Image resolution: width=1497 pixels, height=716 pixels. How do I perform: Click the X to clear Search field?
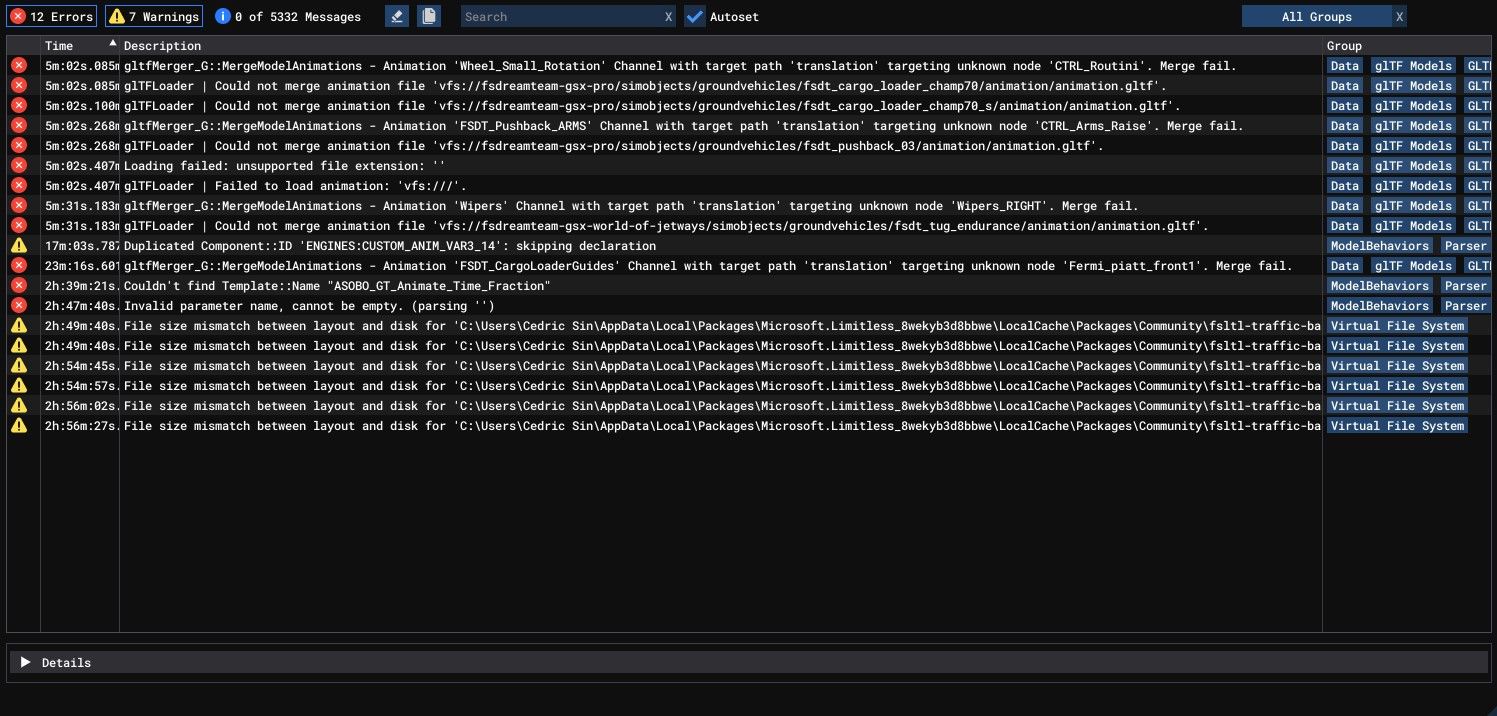coord(669,17)
